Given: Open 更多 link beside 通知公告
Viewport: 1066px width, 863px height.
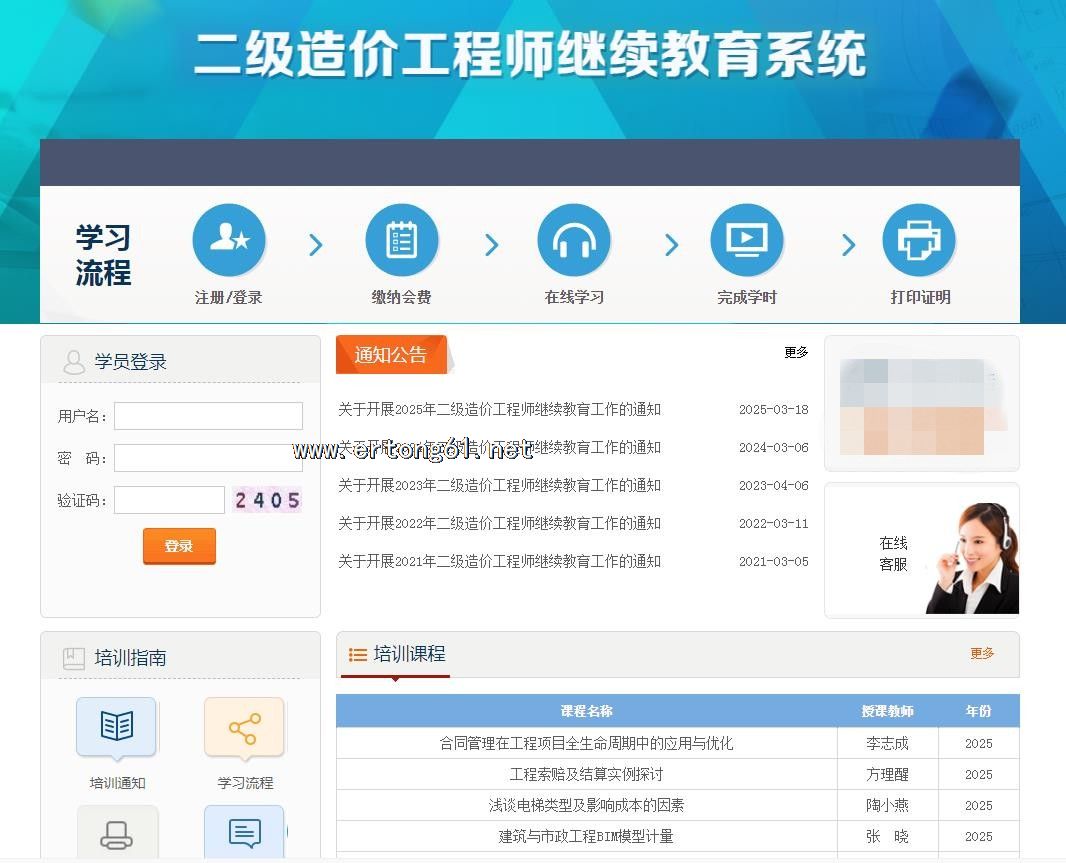Looking at the screenshot, I should click(796, 352).
